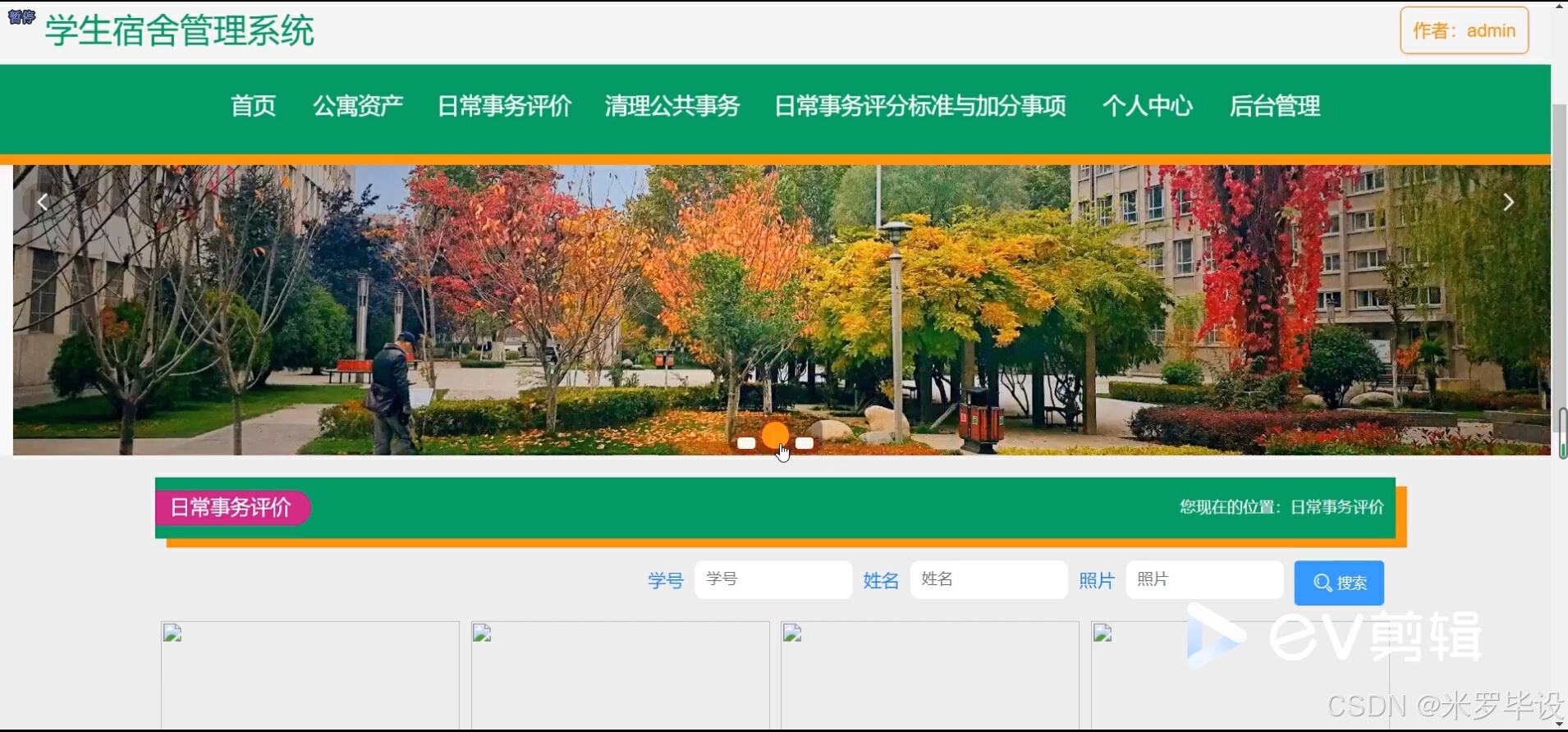
Task: Click the blue 搜索 button
Action: pos(1339,583)
